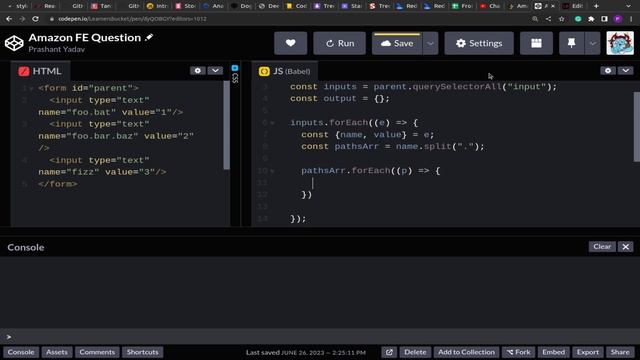
Task: Love this pen with heart button
Action: (291, 43)
